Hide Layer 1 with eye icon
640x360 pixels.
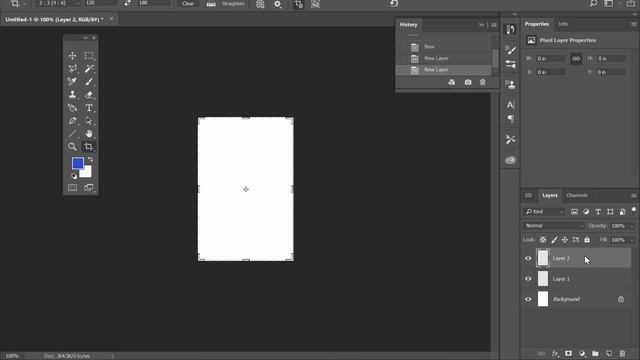[x=528, y=279]
